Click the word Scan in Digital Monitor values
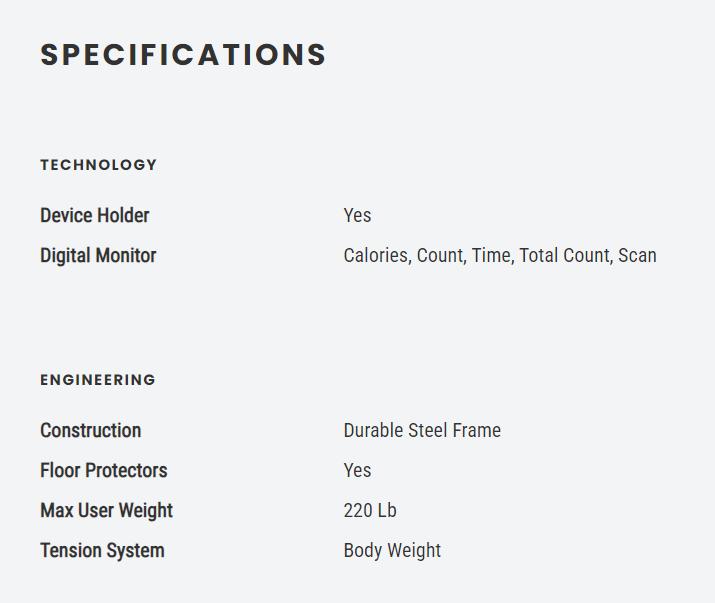This screenshot has width=715, height=603. [637, 255]
